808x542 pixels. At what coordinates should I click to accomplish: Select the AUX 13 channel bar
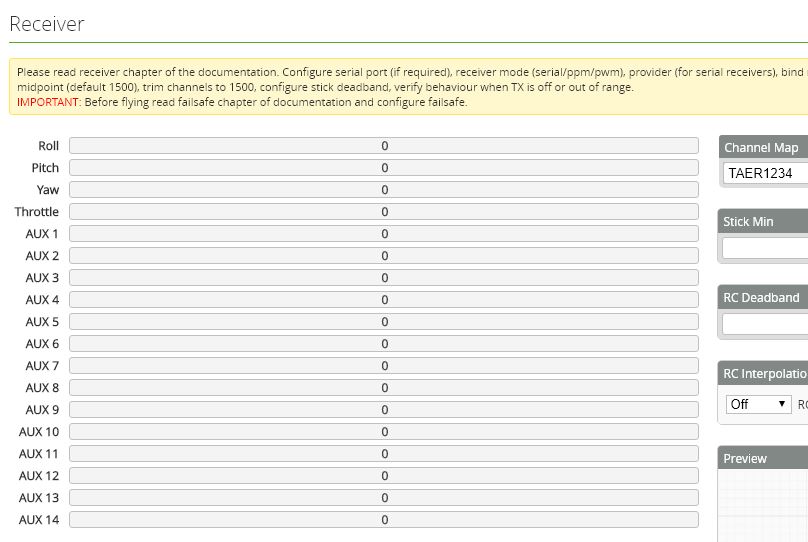(384, 498)
